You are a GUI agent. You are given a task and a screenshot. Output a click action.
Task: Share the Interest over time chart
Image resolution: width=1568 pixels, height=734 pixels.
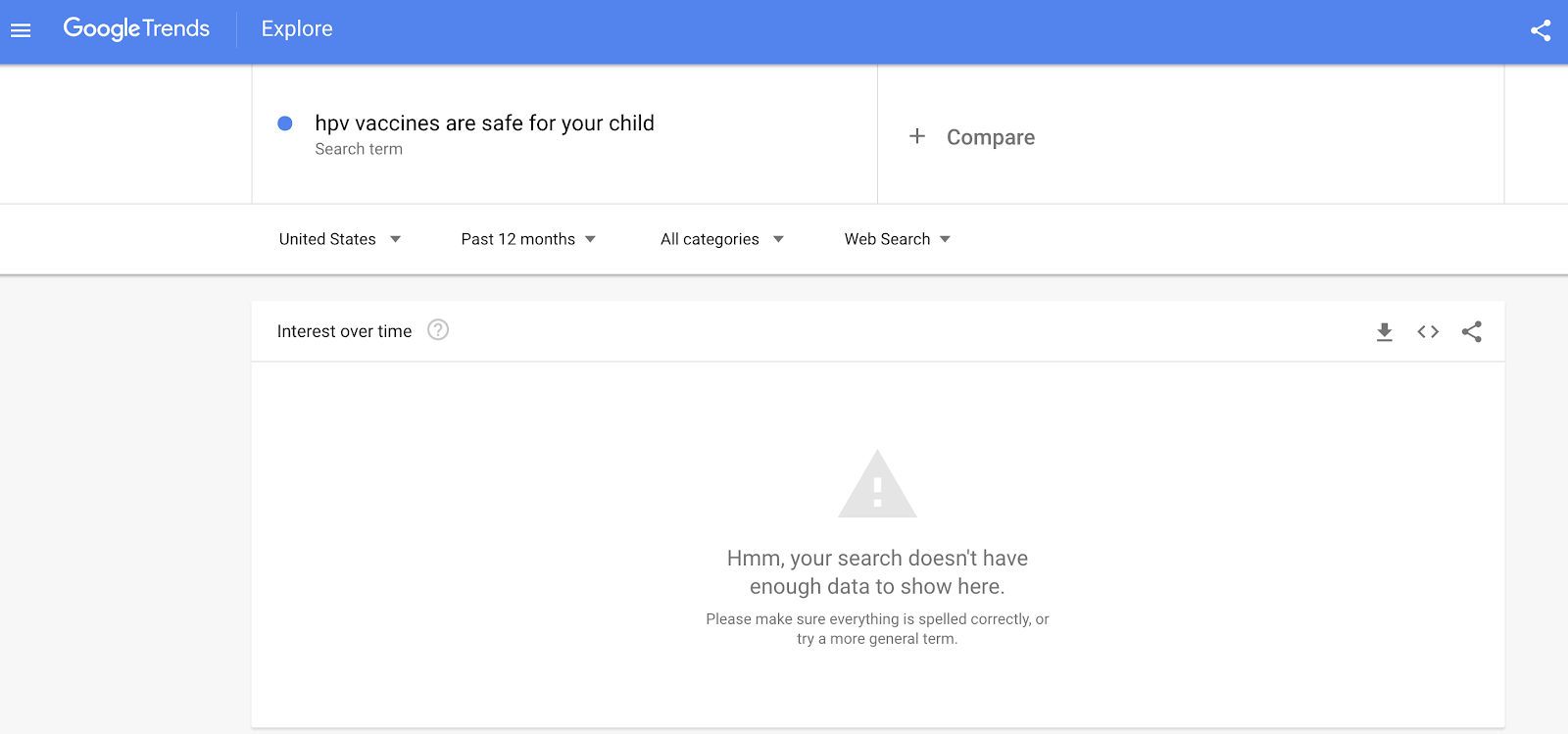point(1471,332)
